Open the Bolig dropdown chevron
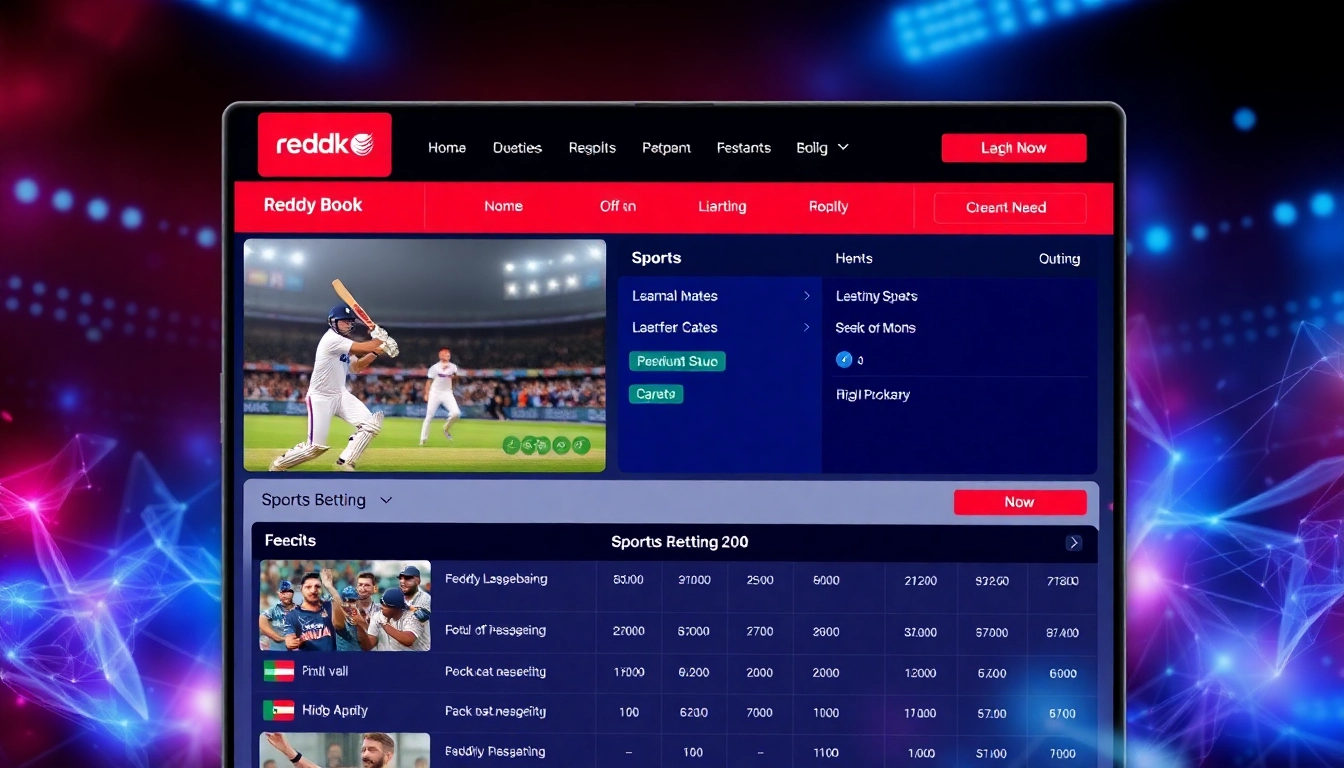This screenshot has width=1344, height=768. pyautogui.click(x=843, y=147)
